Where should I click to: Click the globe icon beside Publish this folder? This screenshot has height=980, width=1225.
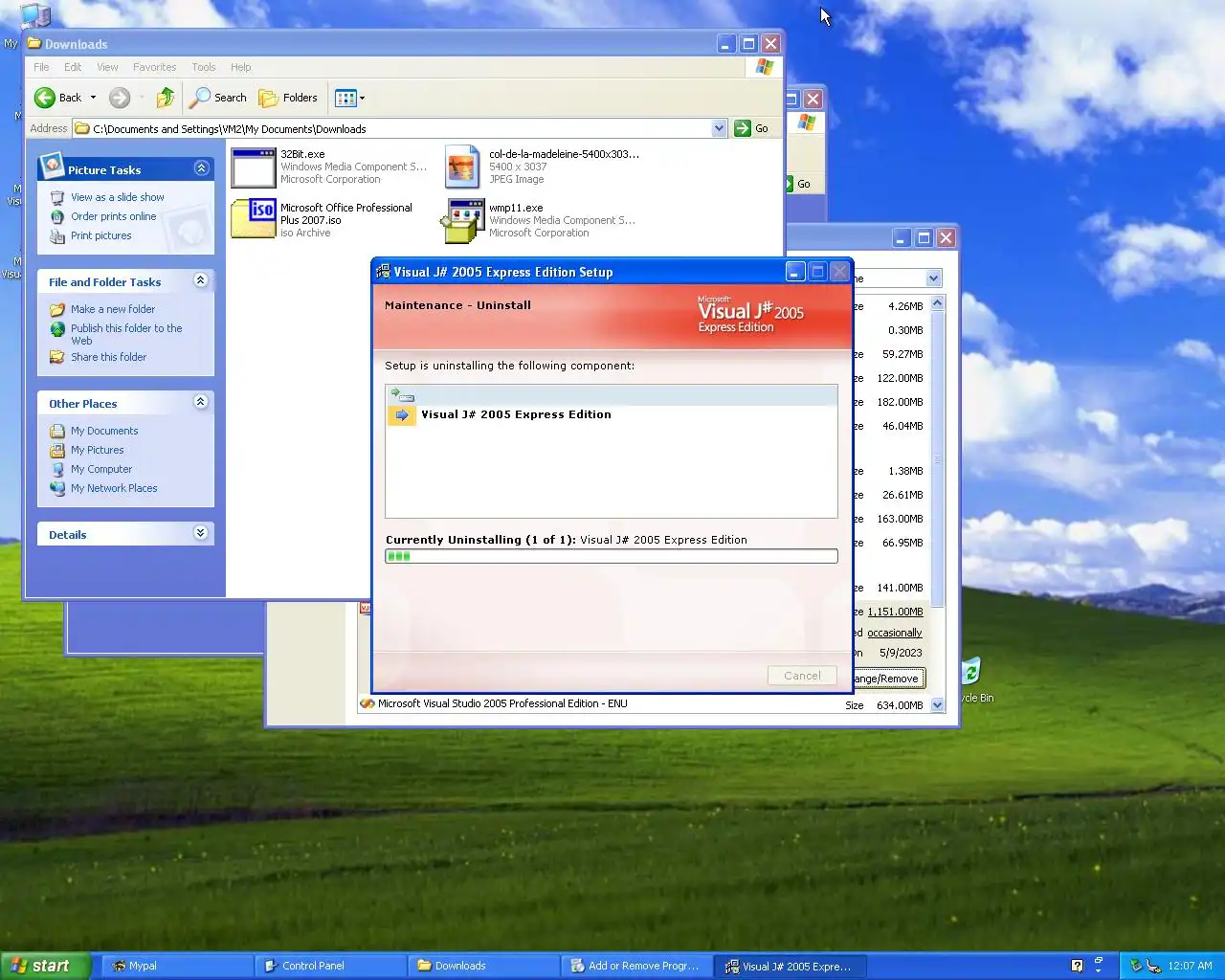tap(57, 328)
